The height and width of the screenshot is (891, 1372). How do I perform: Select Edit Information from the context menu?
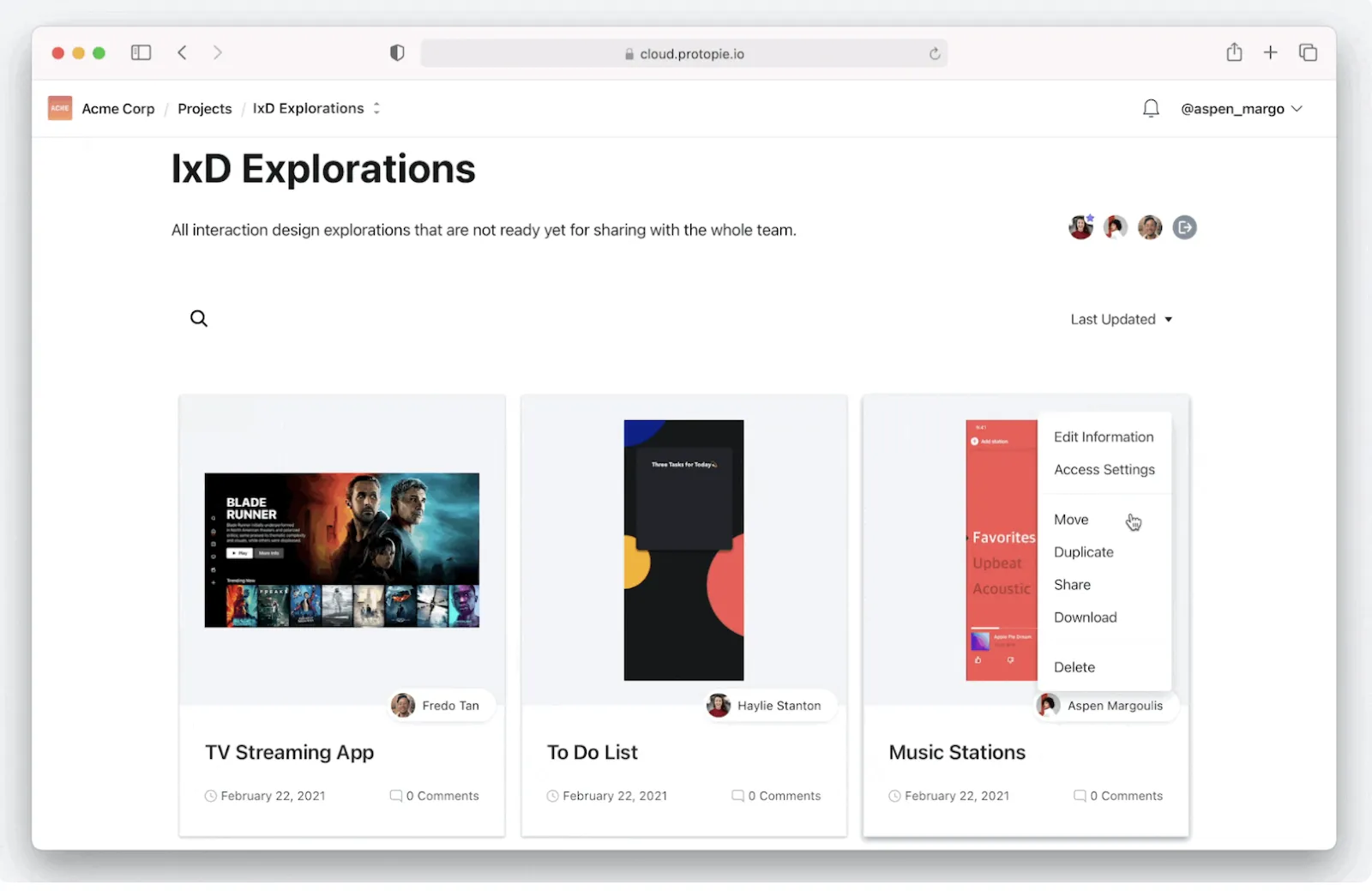tap(1104, 437)
